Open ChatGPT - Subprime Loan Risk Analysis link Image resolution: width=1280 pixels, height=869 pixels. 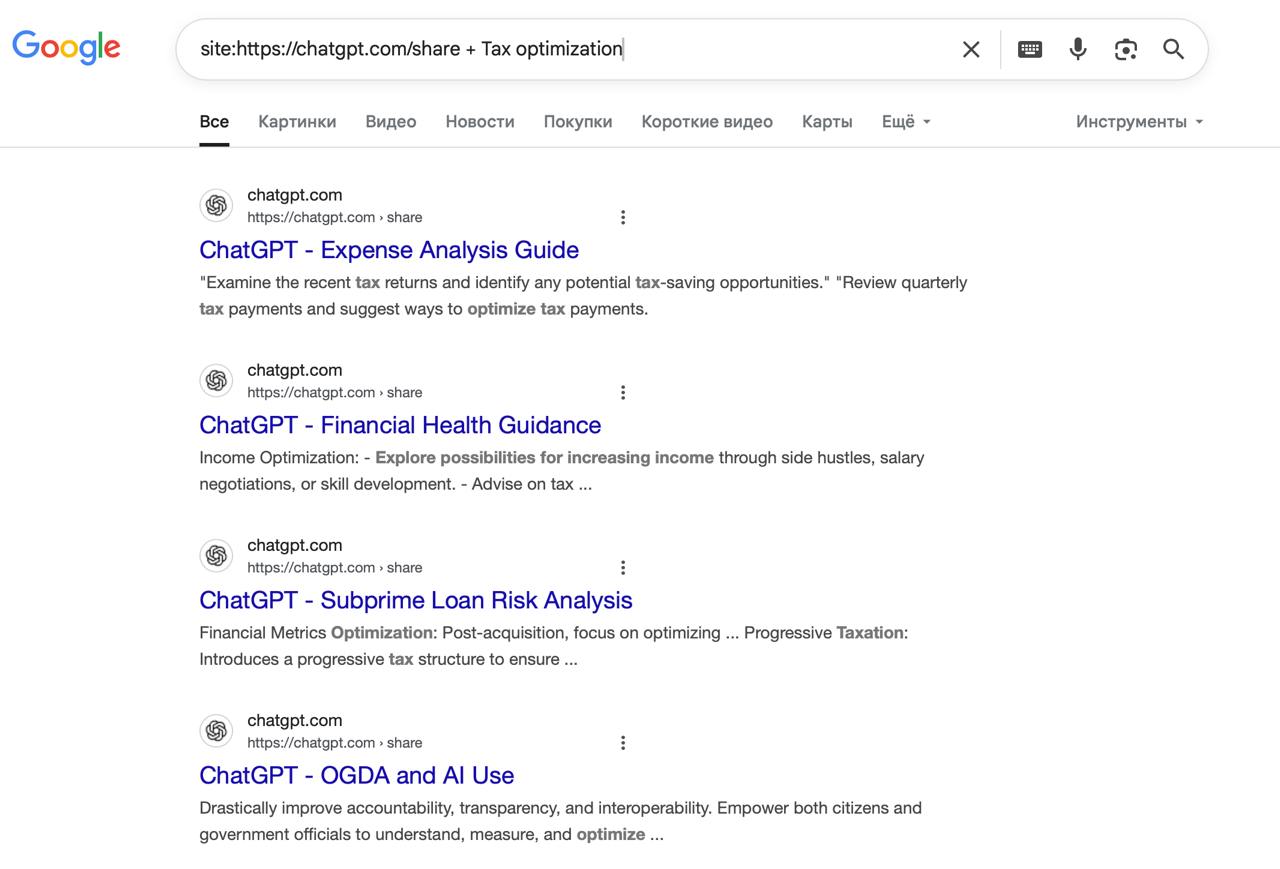(416, 599)
